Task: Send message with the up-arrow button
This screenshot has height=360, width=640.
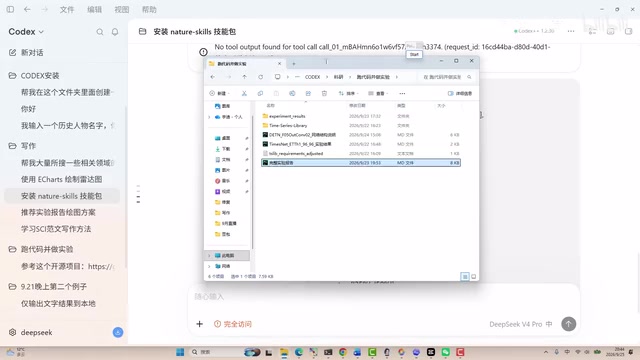Action: click(569, 324)
